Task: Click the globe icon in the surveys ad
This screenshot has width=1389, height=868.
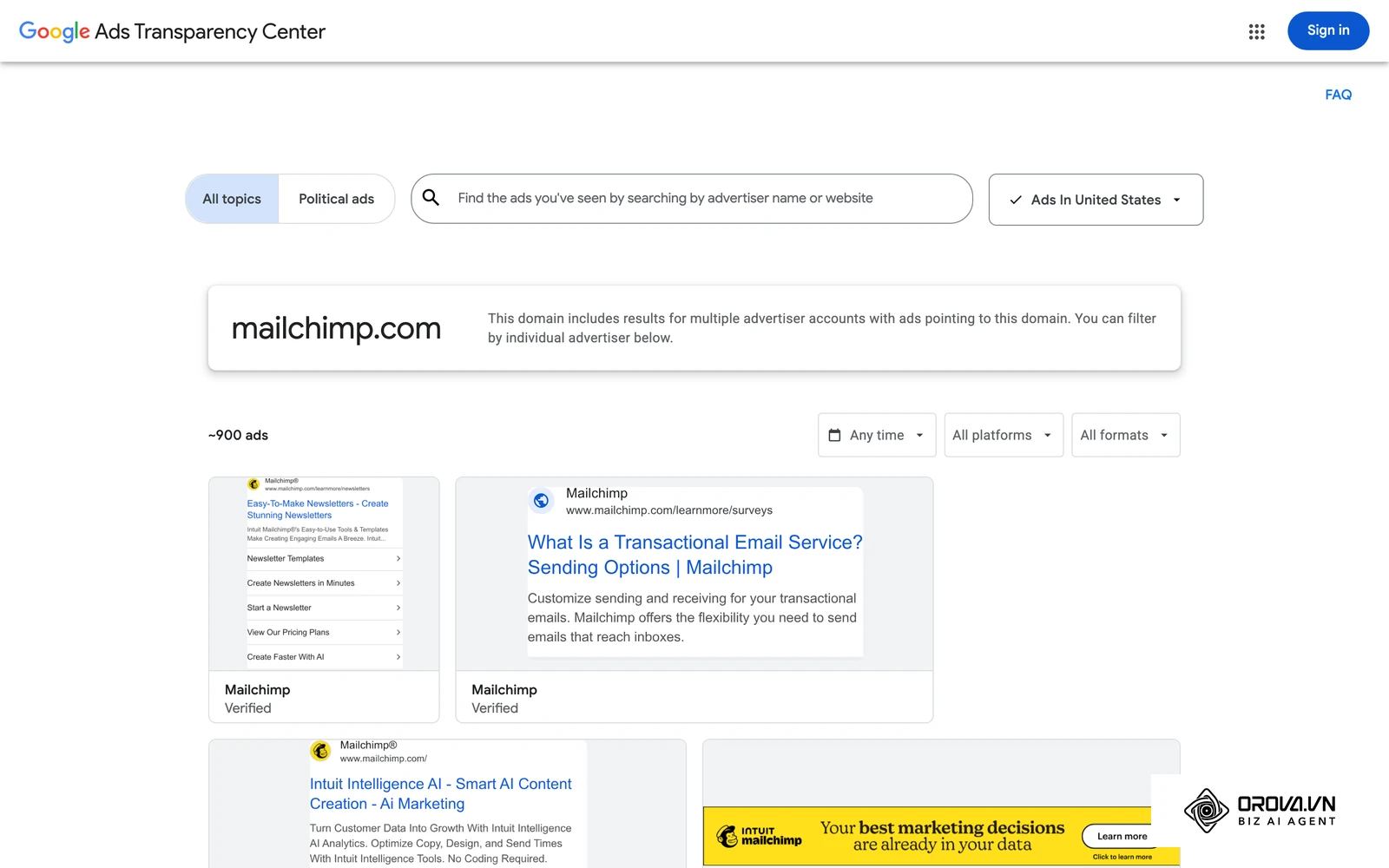Action: (x=541, y=500)
